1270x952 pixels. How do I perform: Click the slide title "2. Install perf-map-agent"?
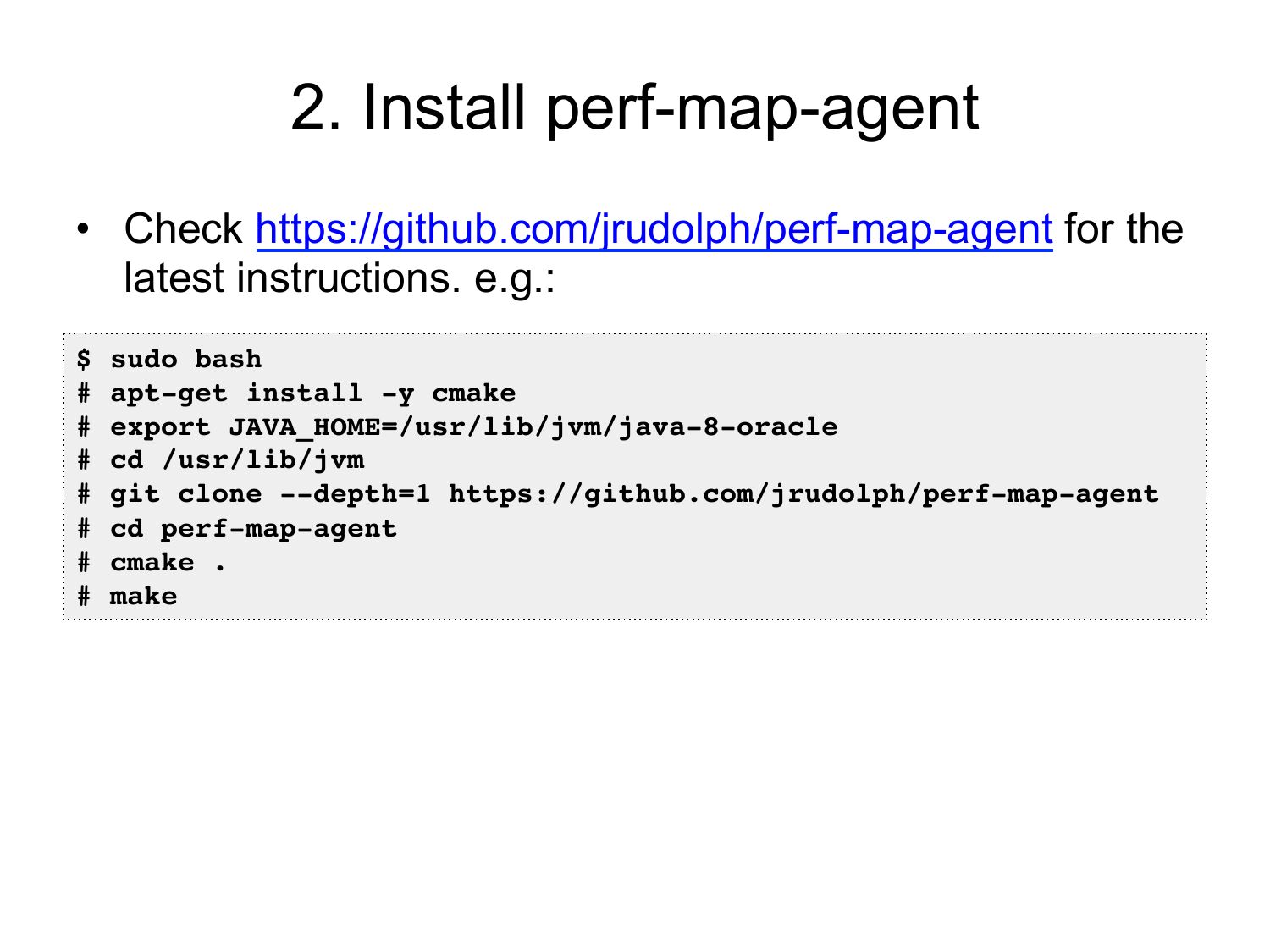635,107
